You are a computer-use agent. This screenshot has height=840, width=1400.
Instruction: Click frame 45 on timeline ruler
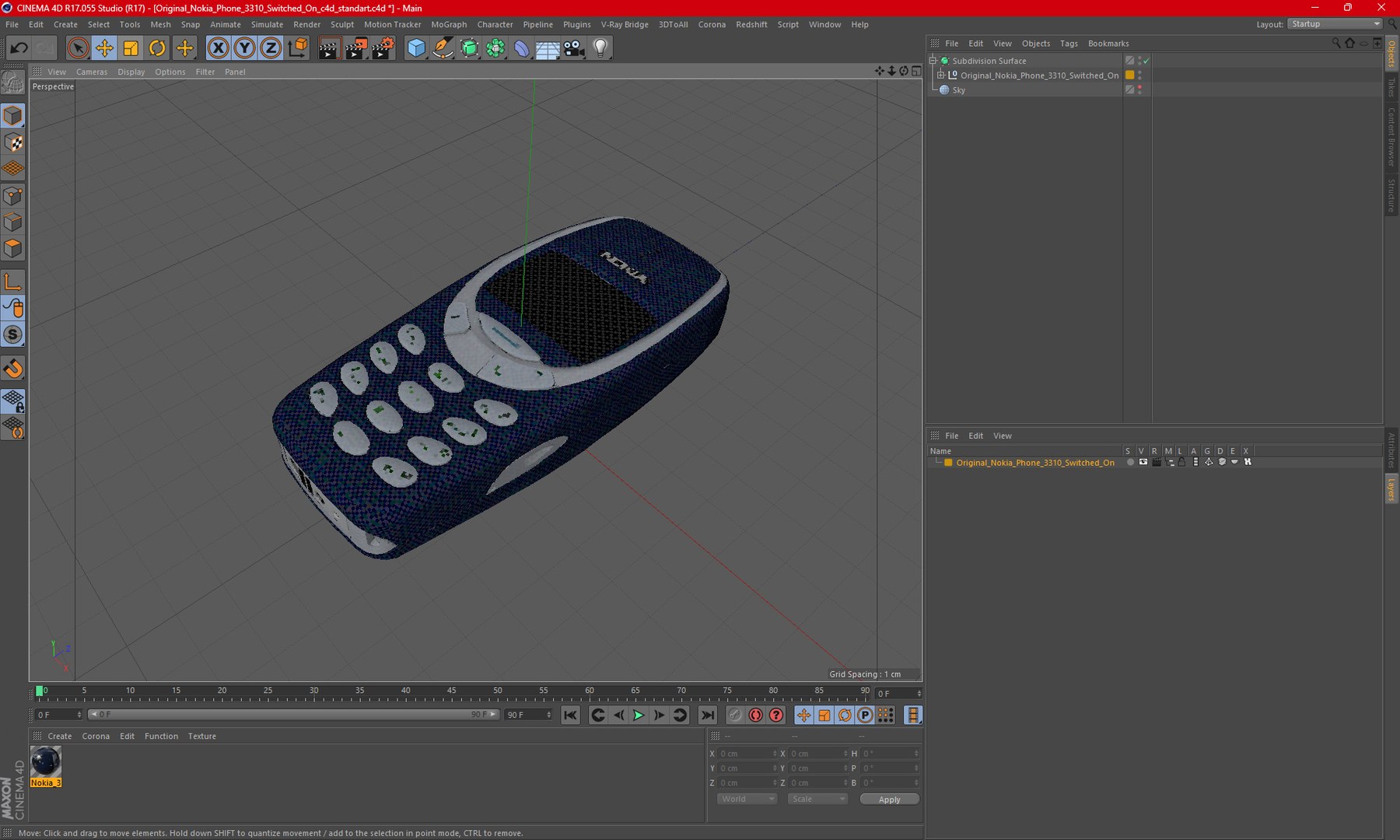(452, 691)
